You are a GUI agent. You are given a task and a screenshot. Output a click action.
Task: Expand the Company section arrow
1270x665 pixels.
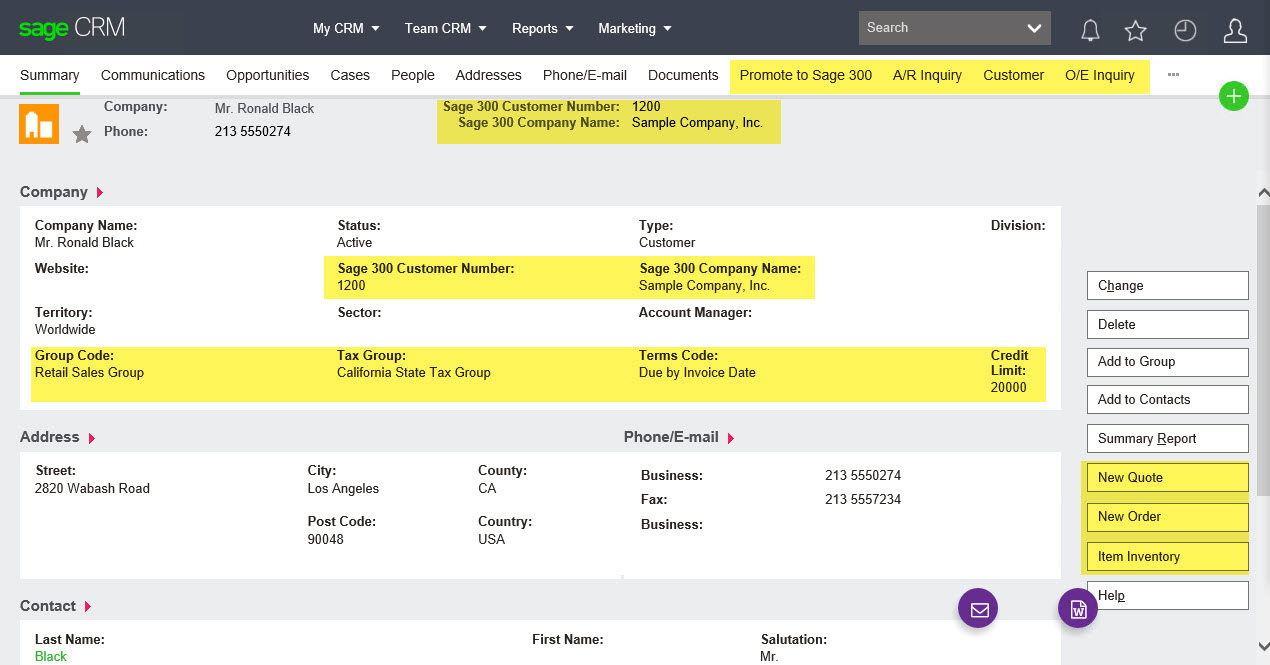[99, 192]
